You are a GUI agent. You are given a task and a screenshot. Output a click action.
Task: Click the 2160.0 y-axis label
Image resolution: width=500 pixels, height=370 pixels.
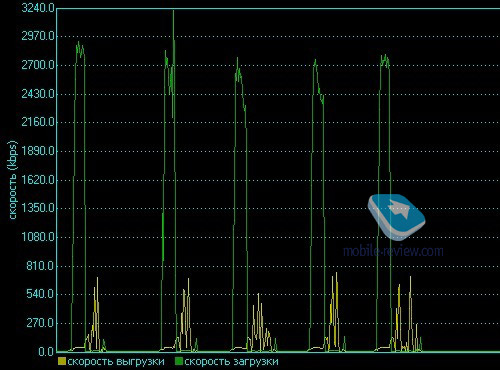[x=38, y=122]
